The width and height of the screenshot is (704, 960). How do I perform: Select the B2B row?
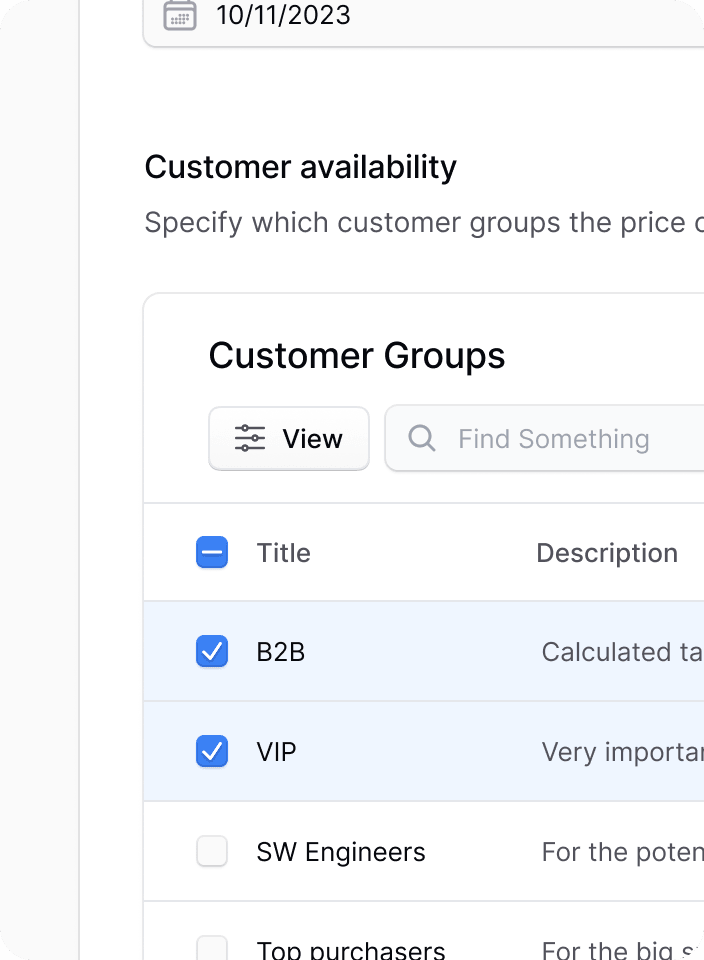coord(280,651)
